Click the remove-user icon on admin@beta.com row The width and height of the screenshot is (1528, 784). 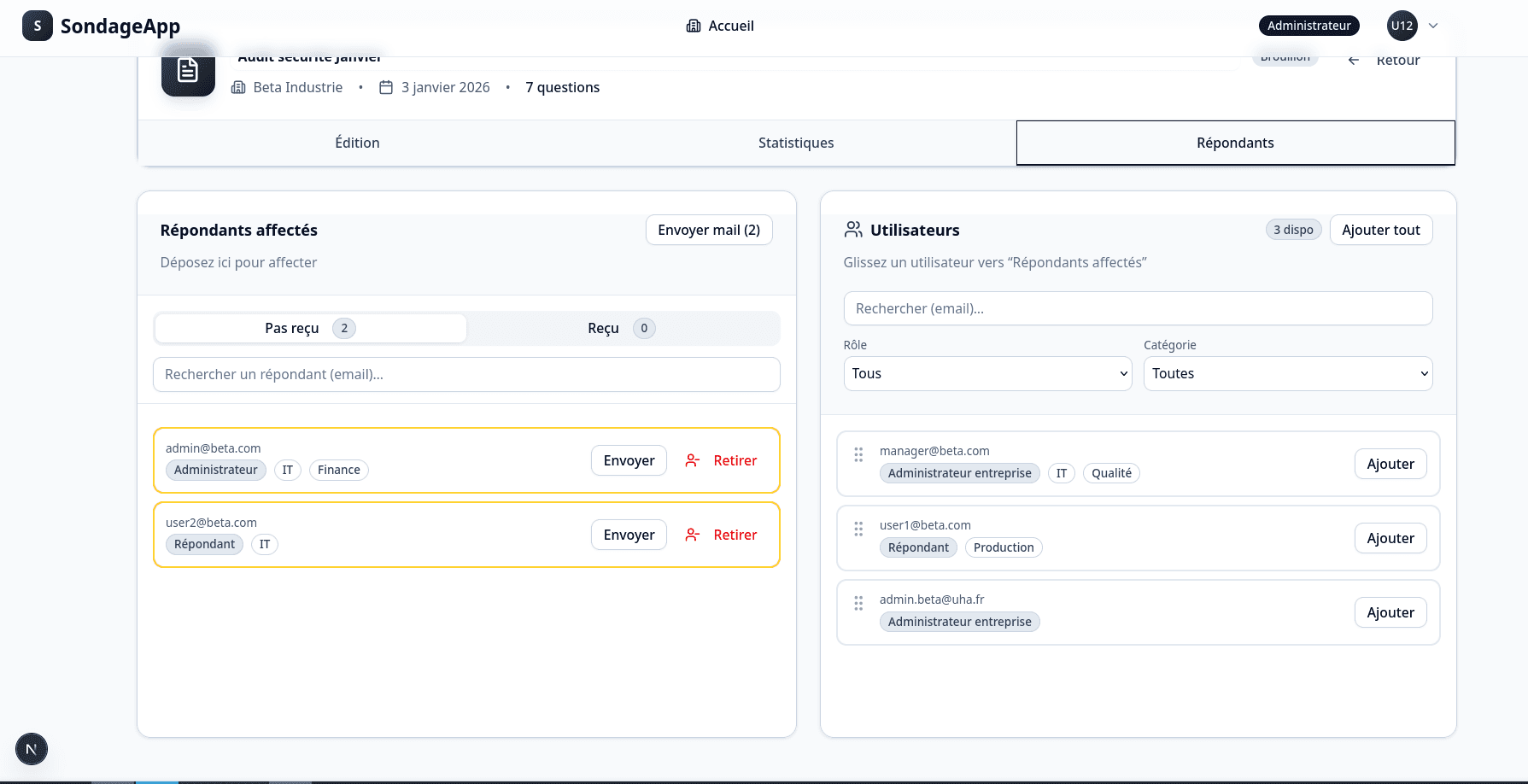pos(693,460)
